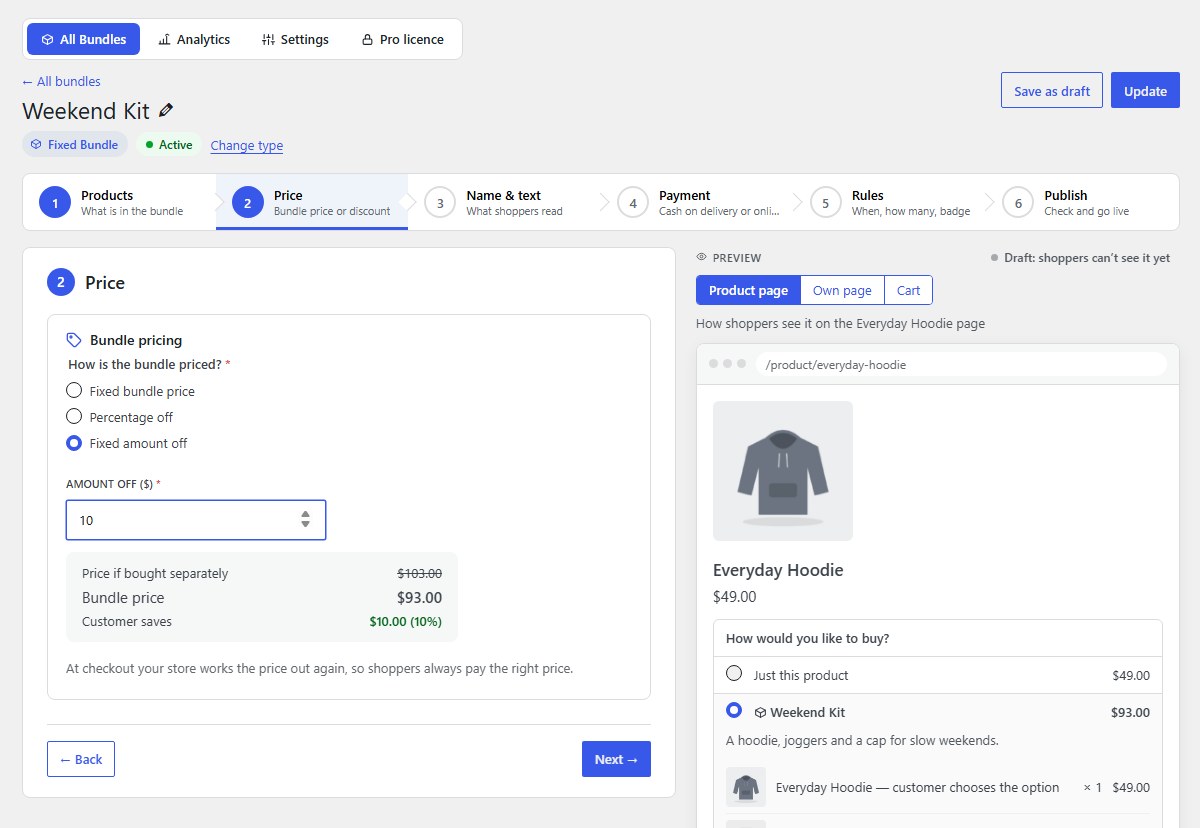Click the Change type link
This screenshot has width=1200, height=828.
coord(247,145)
